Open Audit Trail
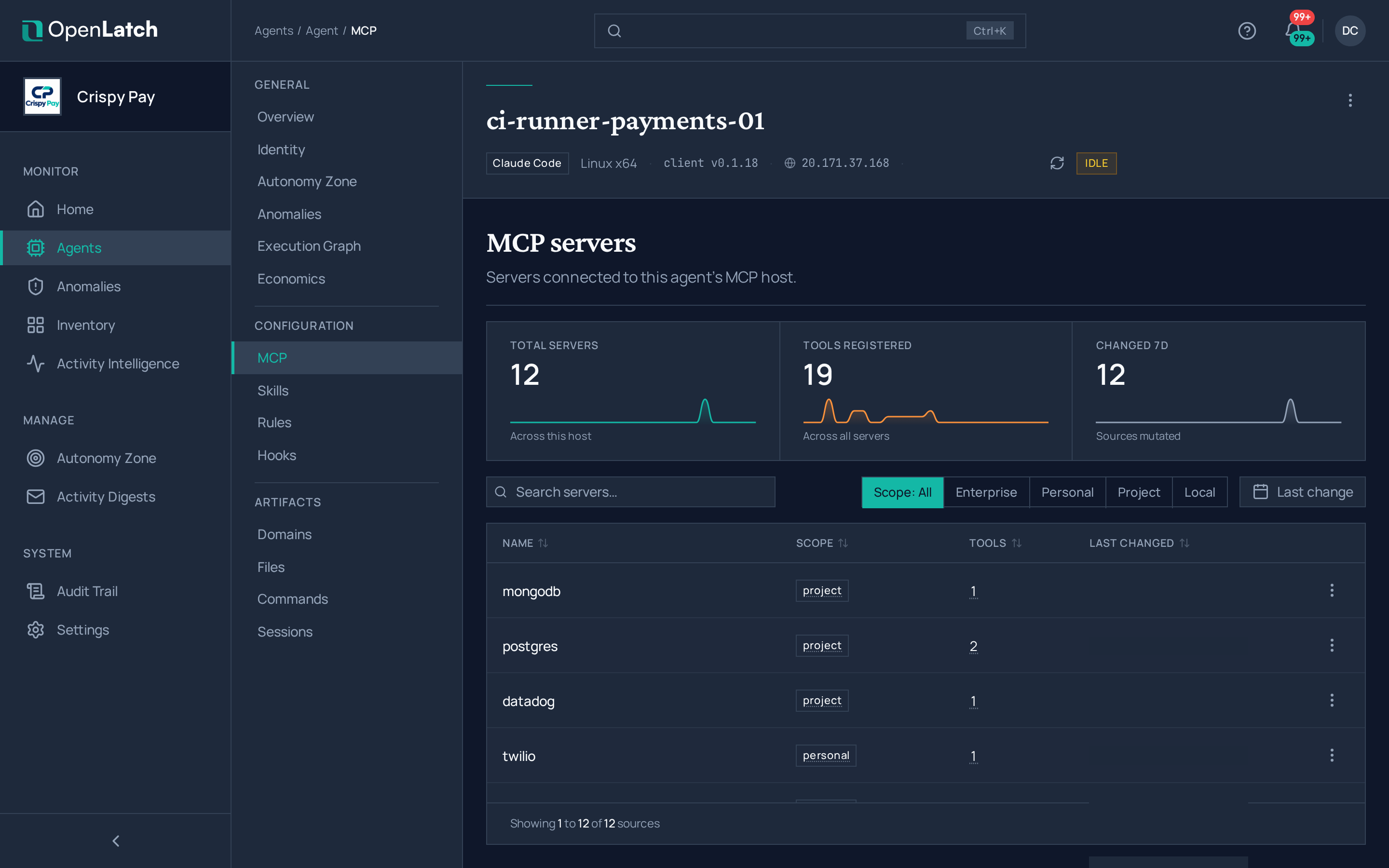This screenshot has height=868, width=1389. pos(116,591)
